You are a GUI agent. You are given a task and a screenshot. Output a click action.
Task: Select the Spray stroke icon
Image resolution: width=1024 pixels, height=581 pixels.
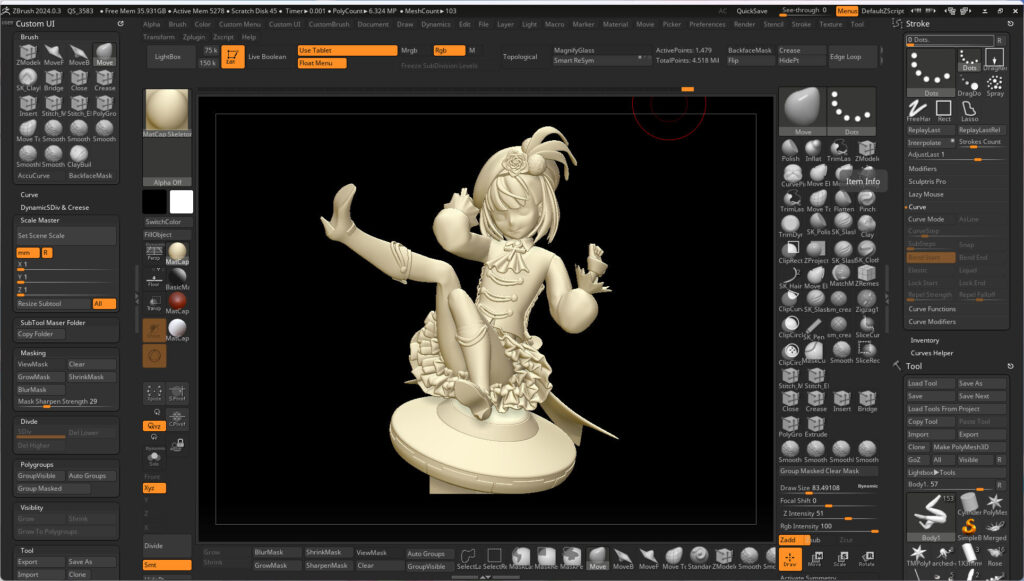pos(994,84)
